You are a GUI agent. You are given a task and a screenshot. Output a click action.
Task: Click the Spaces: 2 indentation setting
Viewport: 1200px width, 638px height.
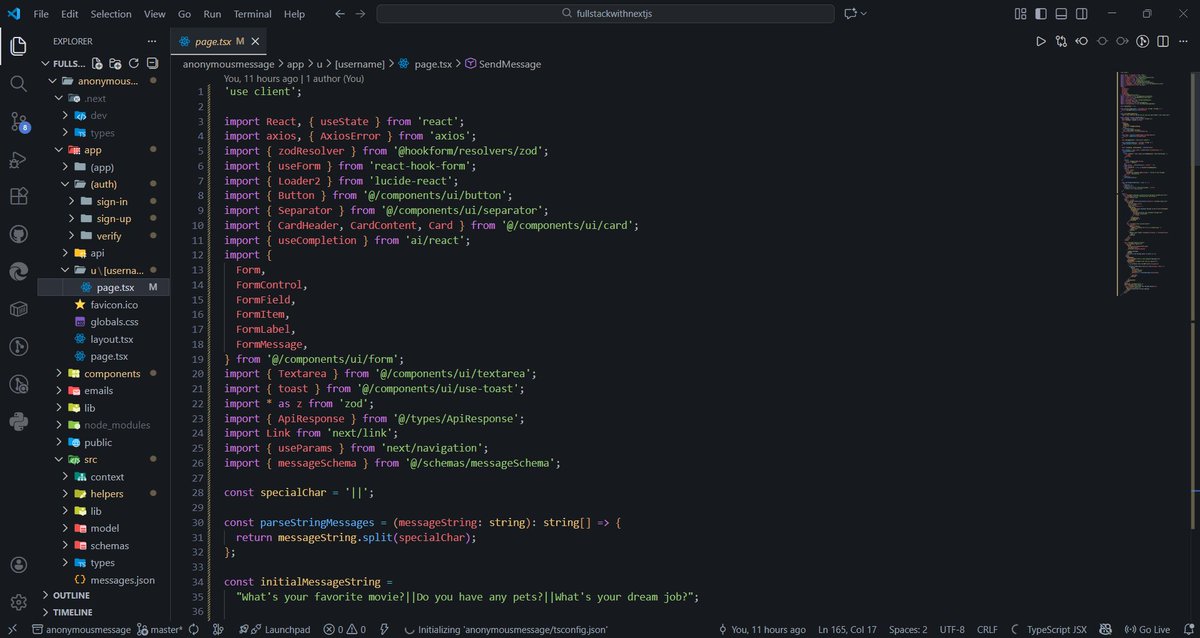(908, 629)
